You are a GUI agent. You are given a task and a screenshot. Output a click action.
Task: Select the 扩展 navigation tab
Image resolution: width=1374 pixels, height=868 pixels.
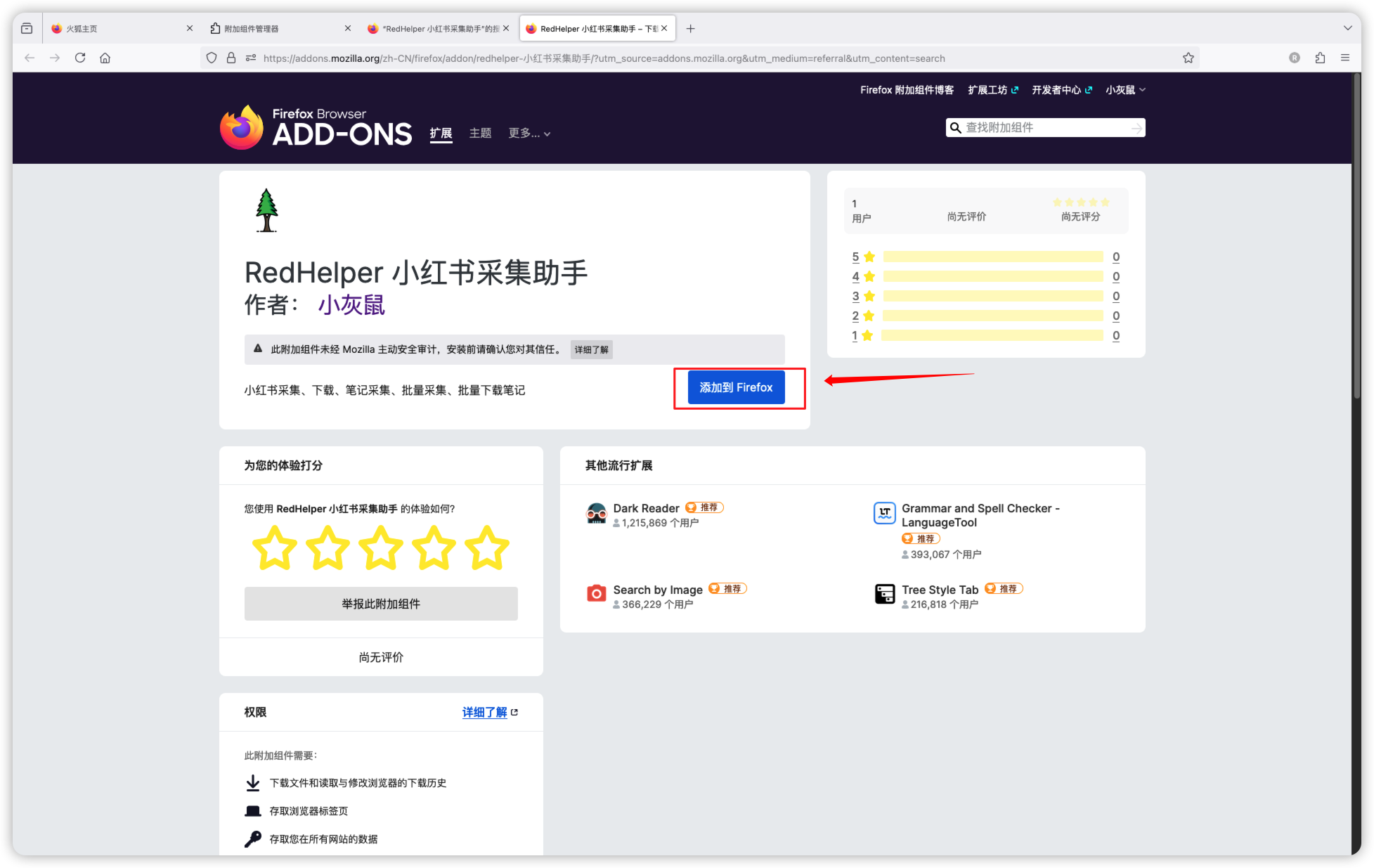pyautogui.click(x=441, y=133)
